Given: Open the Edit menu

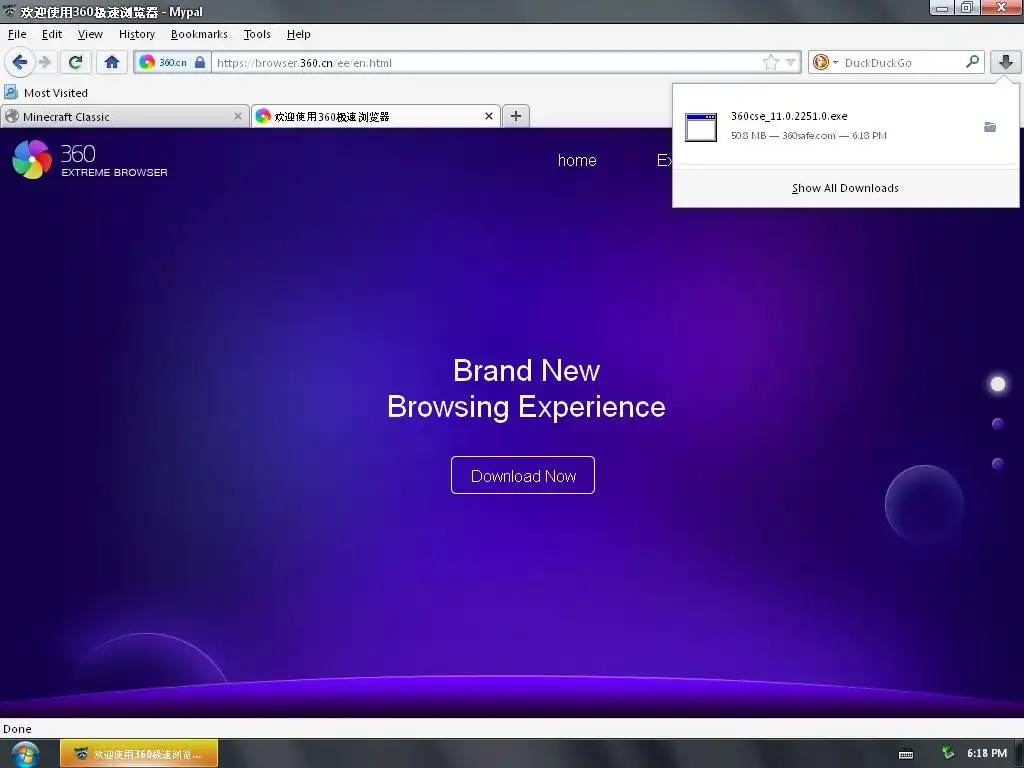Looking at the screenshot, I should click(52, 34).
